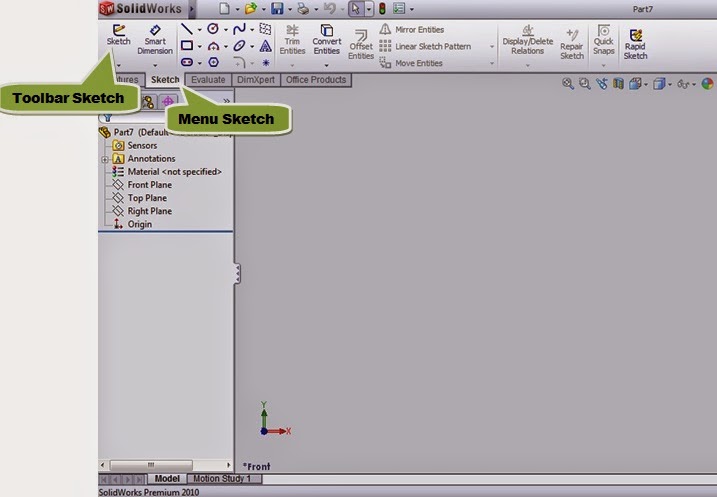Click Linear Sketch Pattern
This screenshot has width=717, height=497.
pos(425,46)
